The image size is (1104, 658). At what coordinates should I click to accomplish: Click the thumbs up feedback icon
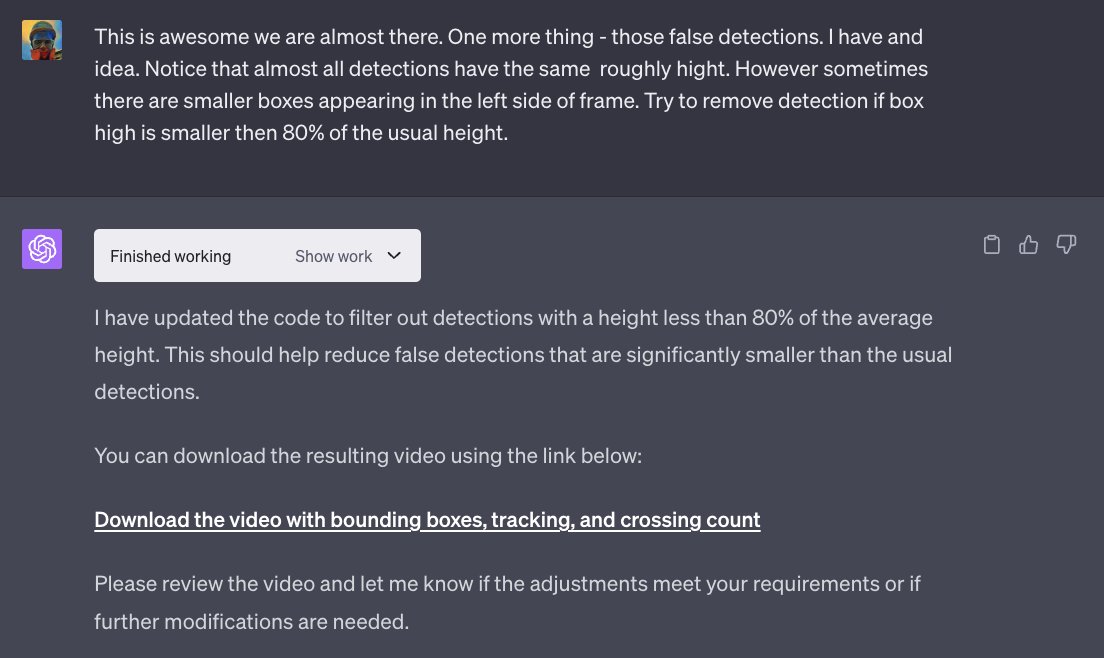coord(1029,245)
